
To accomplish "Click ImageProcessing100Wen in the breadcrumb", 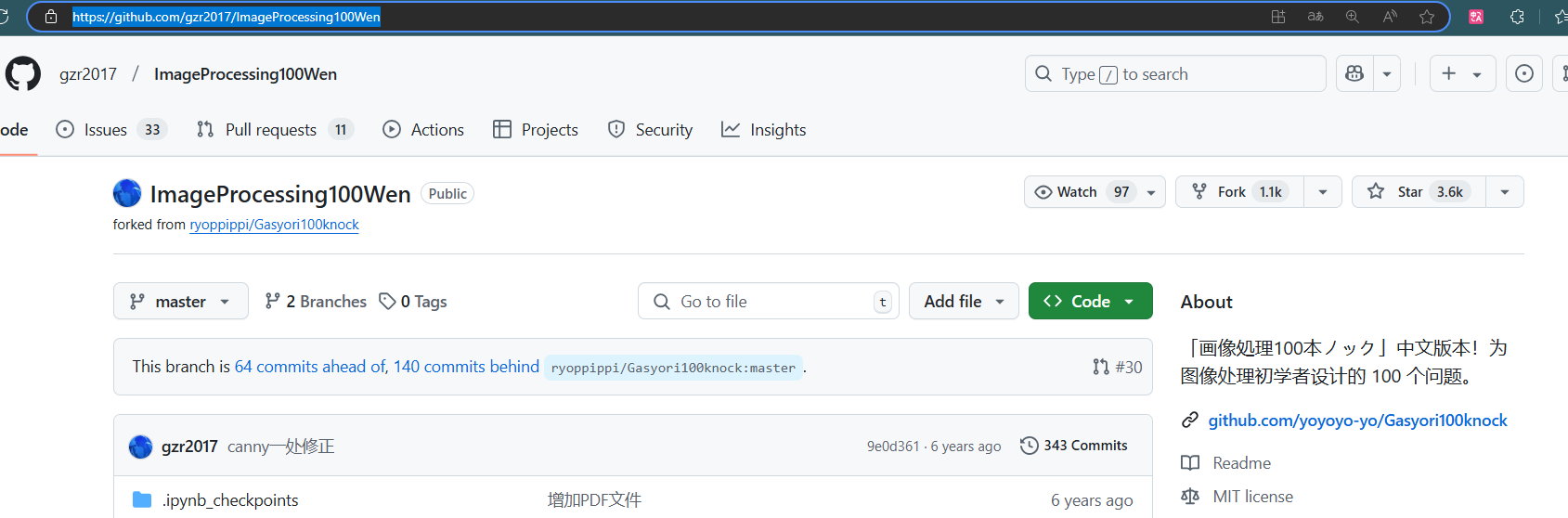I will pos(245,74).
